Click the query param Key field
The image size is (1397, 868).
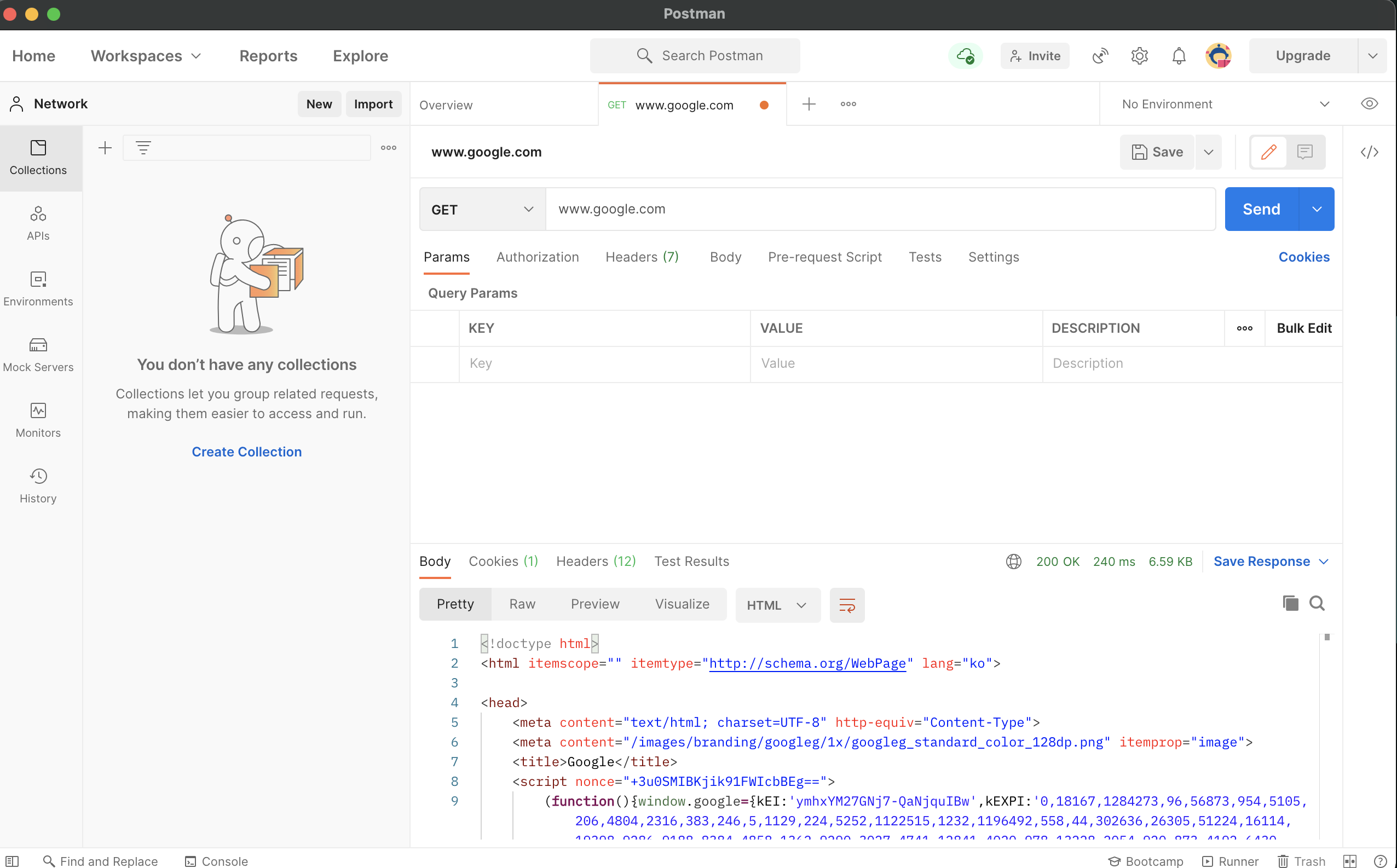(605, 363)
